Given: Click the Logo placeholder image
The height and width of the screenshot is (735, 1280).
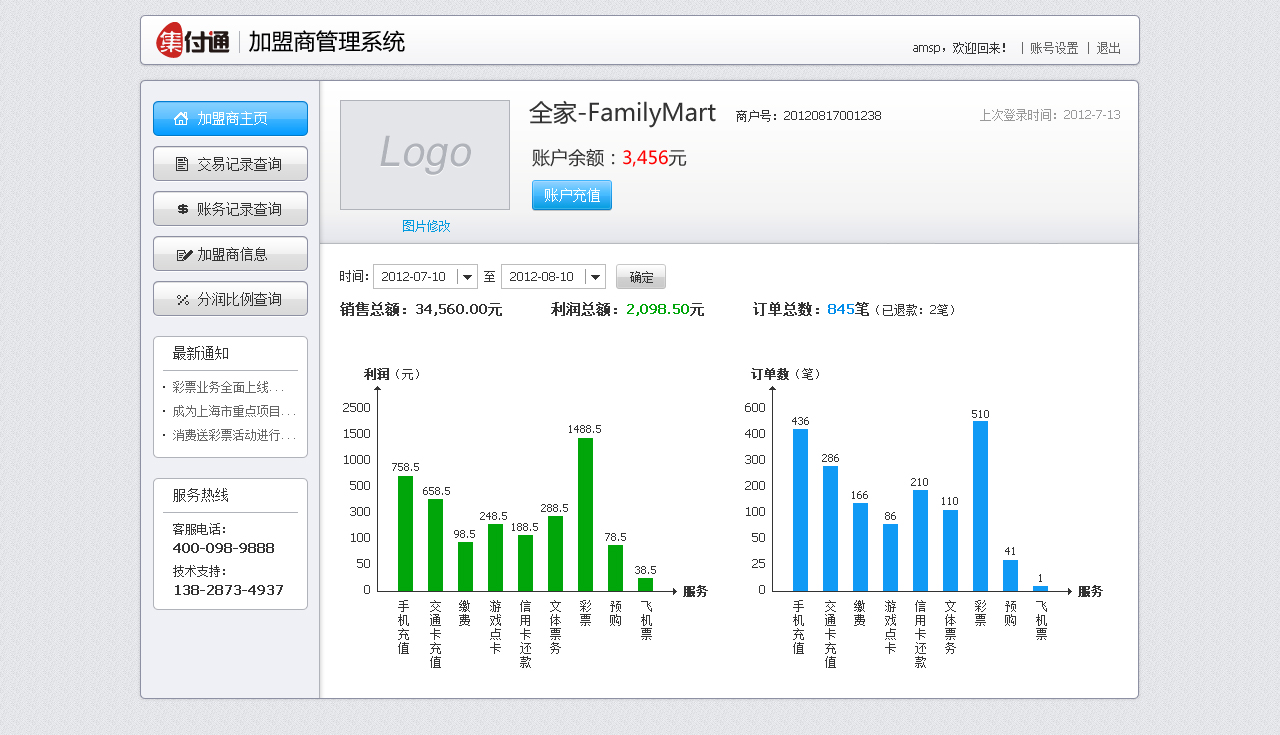Looking at the screenshot, I should click(425, 155).
